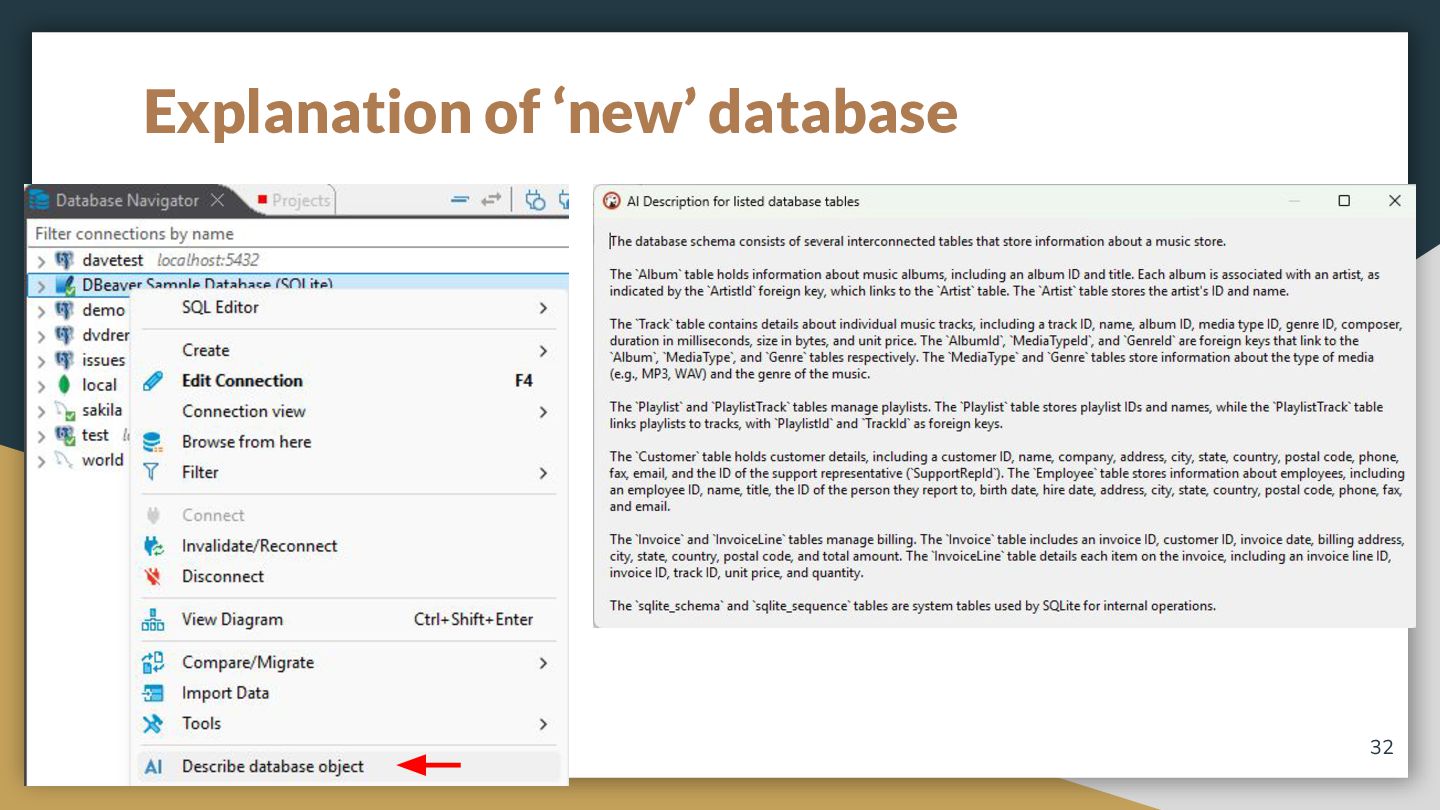Viewport: 1440px width, 810px height.
Task: Click the Invalidate/Reconnect plug icon
Action: [x=153, y=546]
